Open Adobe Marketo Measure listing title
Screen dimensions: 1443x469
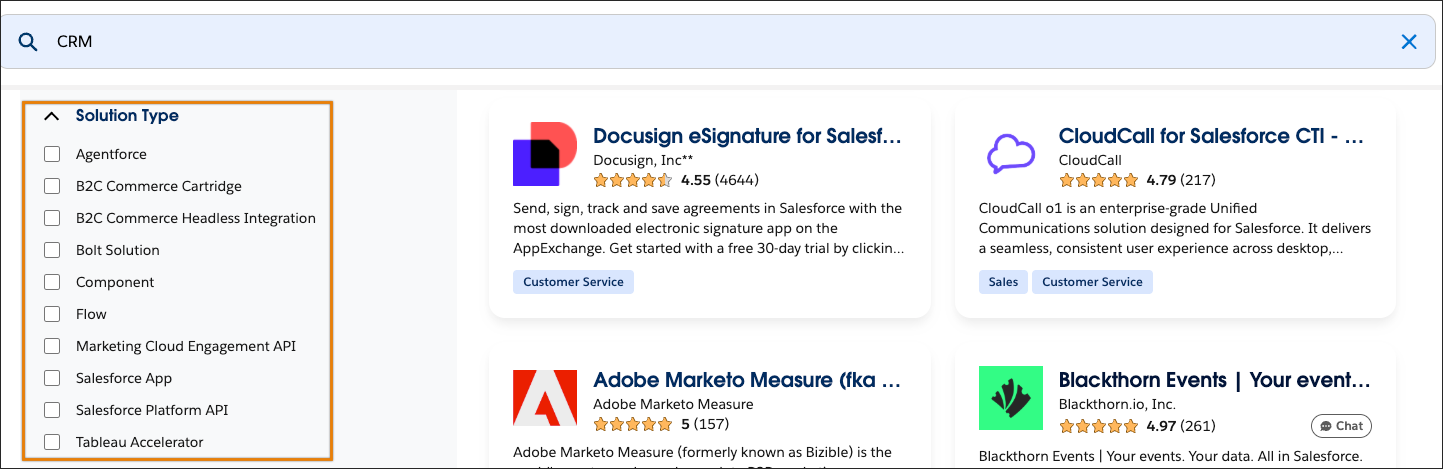(748, 380)
